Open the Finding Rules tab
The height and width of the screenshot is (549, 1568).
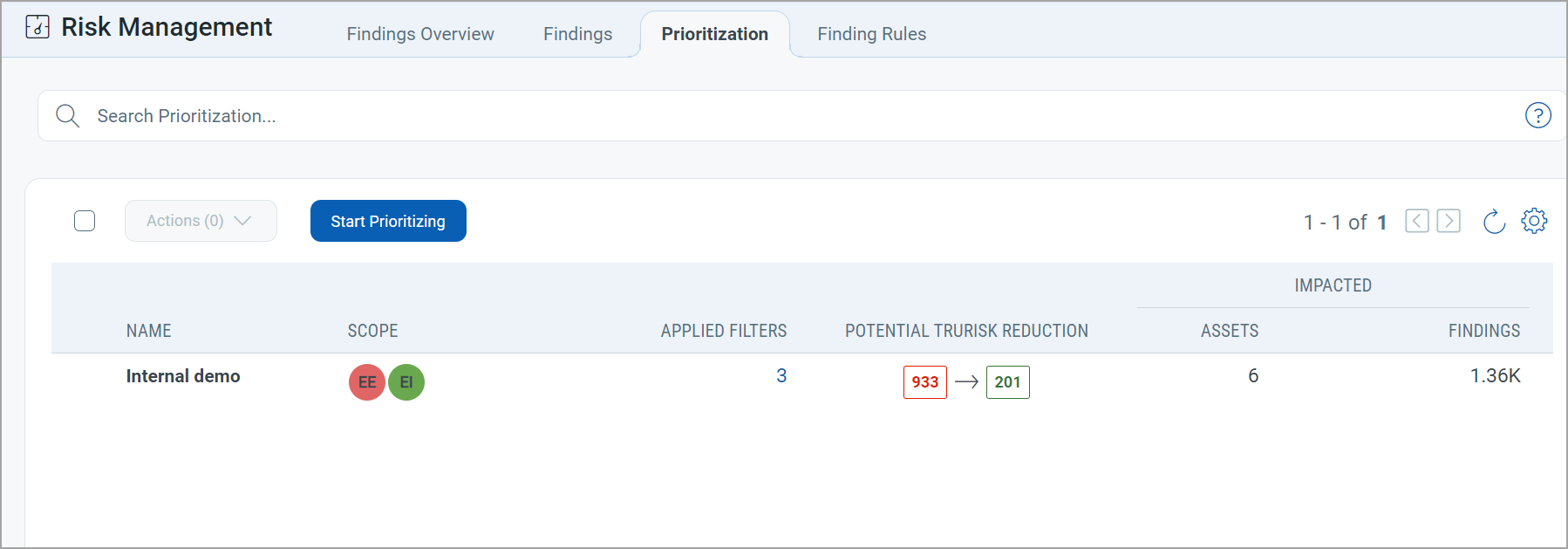tap(871, 33)
